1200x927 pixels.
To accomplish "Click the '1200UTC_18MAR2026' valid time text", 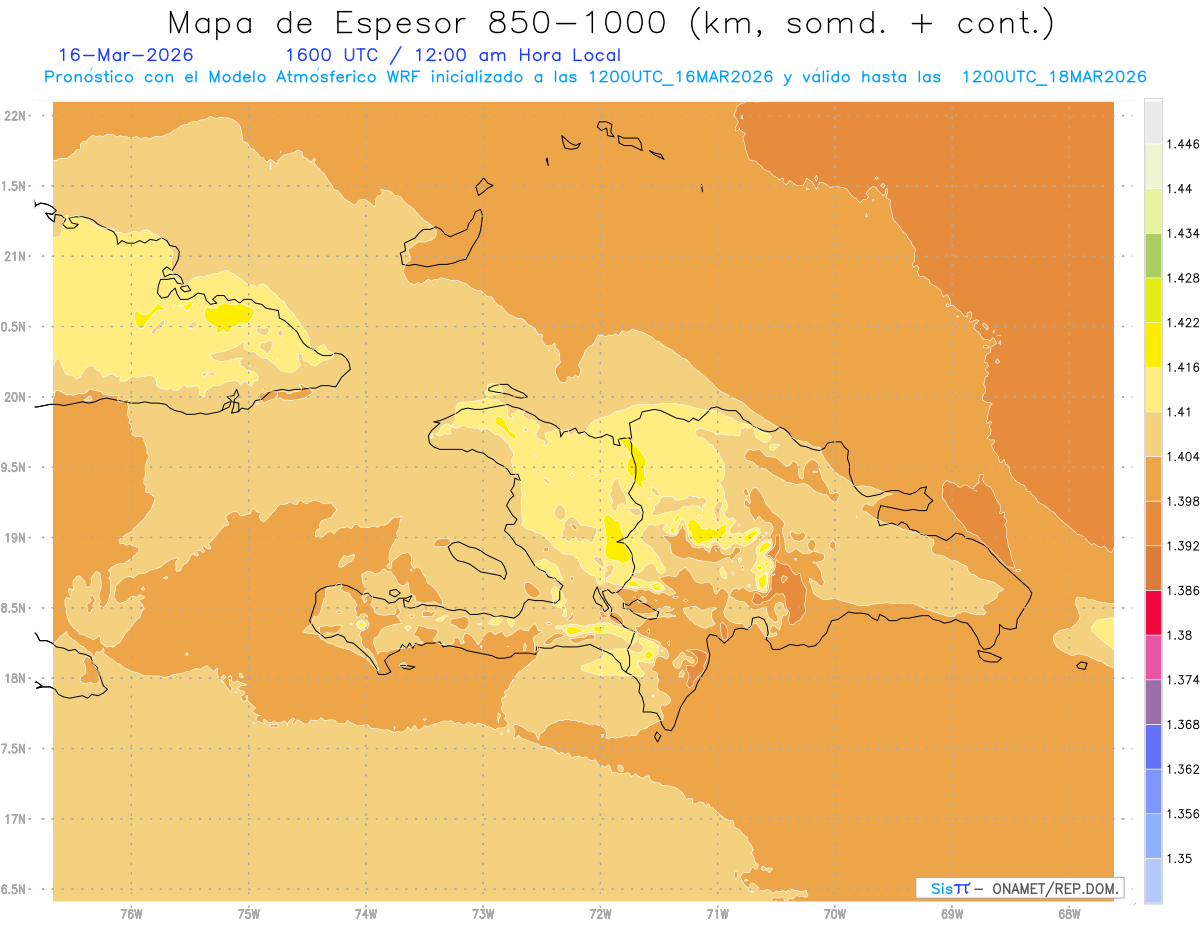I will 1053,77.
